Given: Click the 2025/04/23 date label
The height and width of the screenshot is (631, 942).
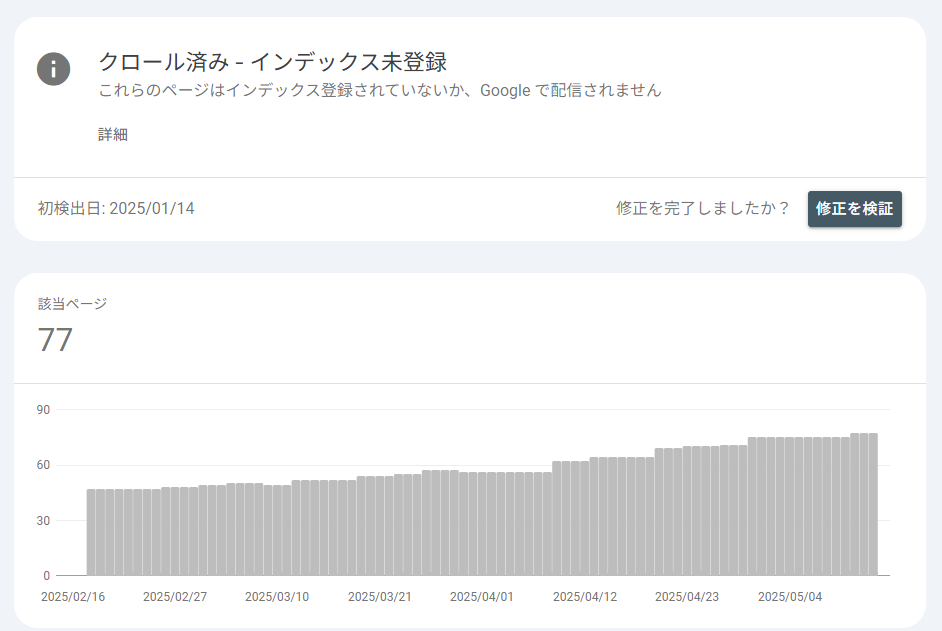Looking at the screenshot, I should [x=687, y=597].
